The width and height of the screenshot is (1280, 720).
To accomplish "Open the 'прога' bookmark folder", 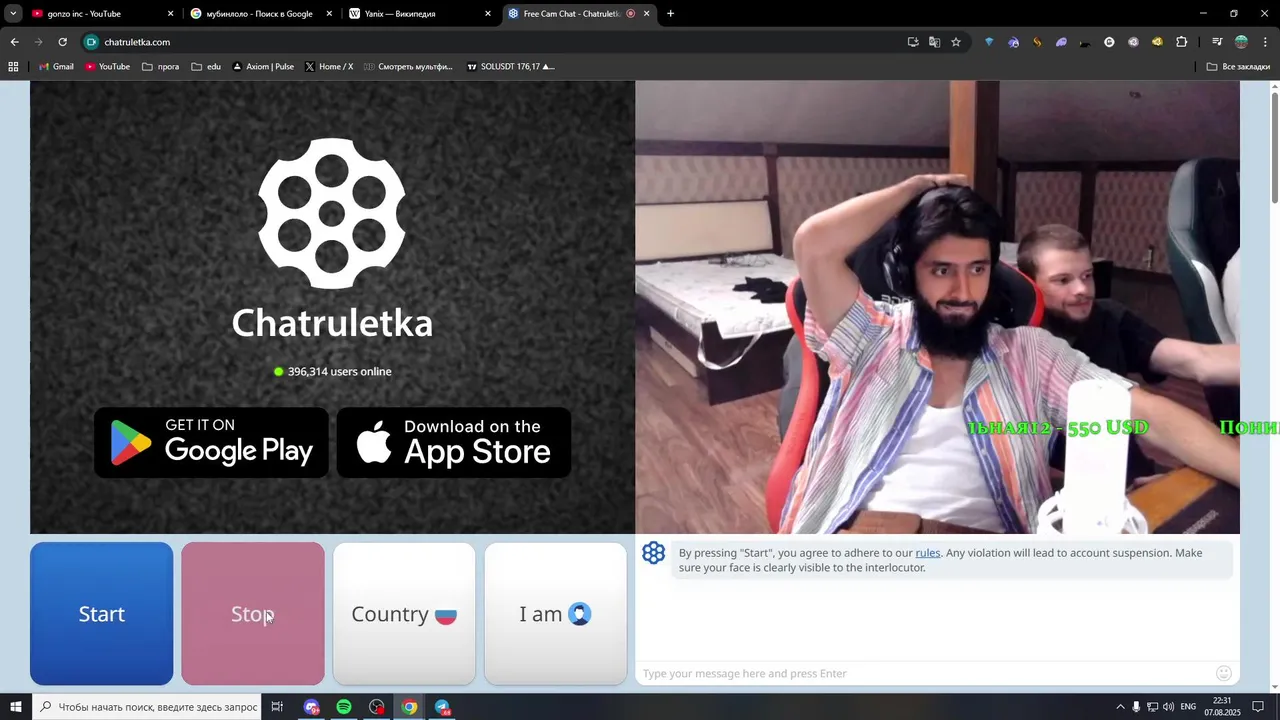I will pos(160,67).
